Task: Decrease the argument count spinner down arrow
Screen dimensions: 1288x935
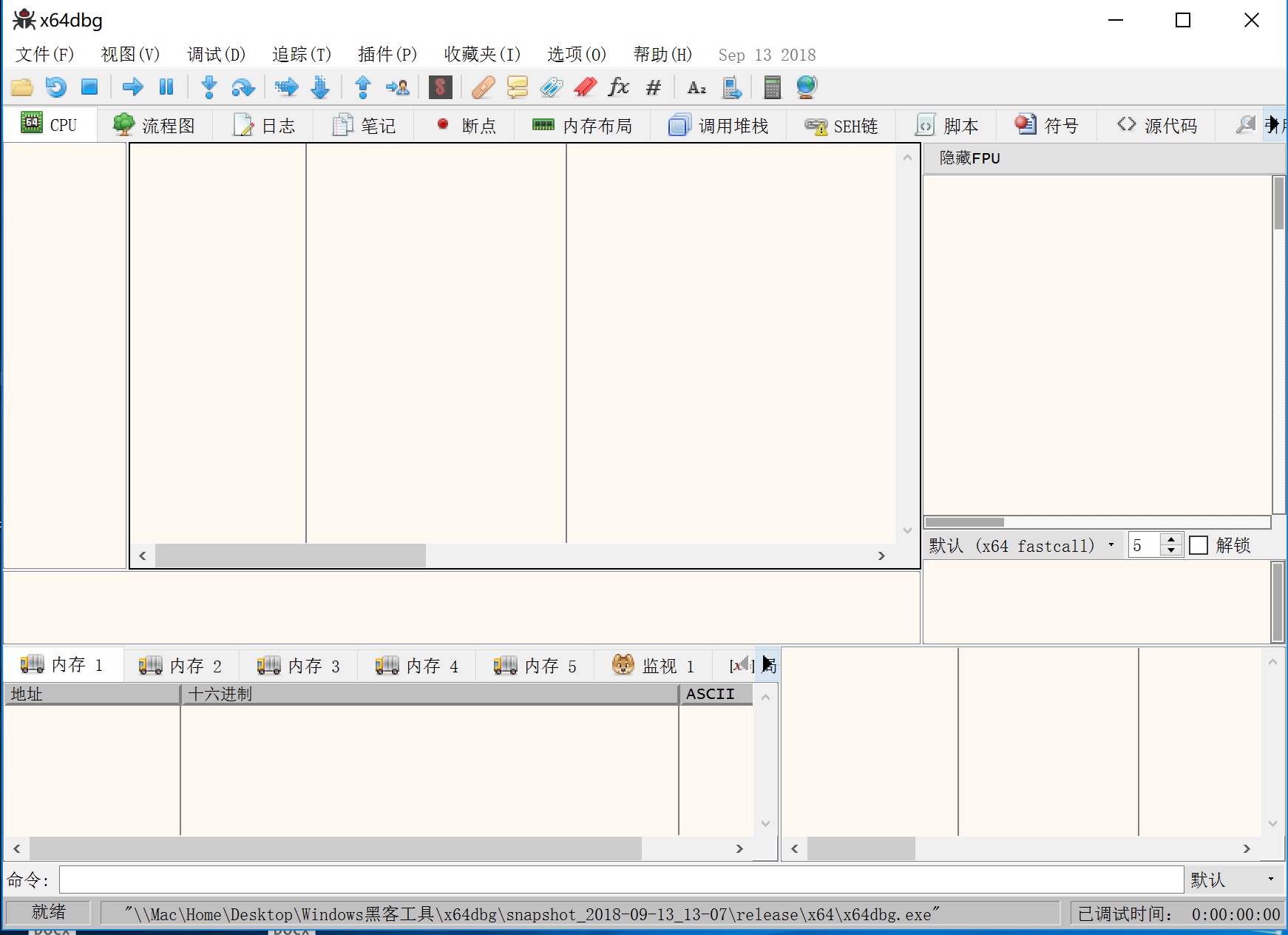Action: coord(1171,550)
